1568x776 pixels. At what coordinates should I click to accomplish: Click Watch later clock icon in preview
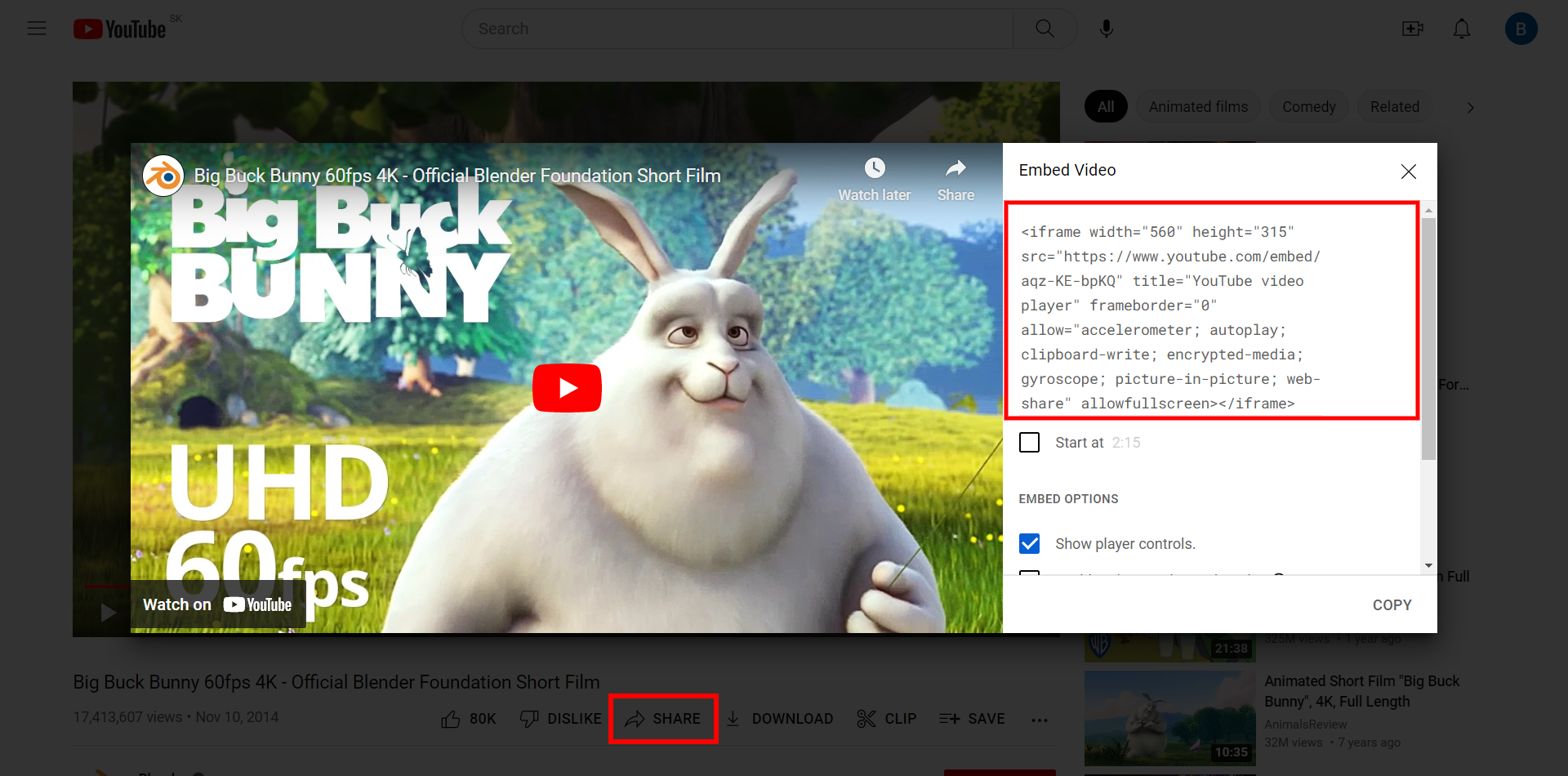[874, 169]
